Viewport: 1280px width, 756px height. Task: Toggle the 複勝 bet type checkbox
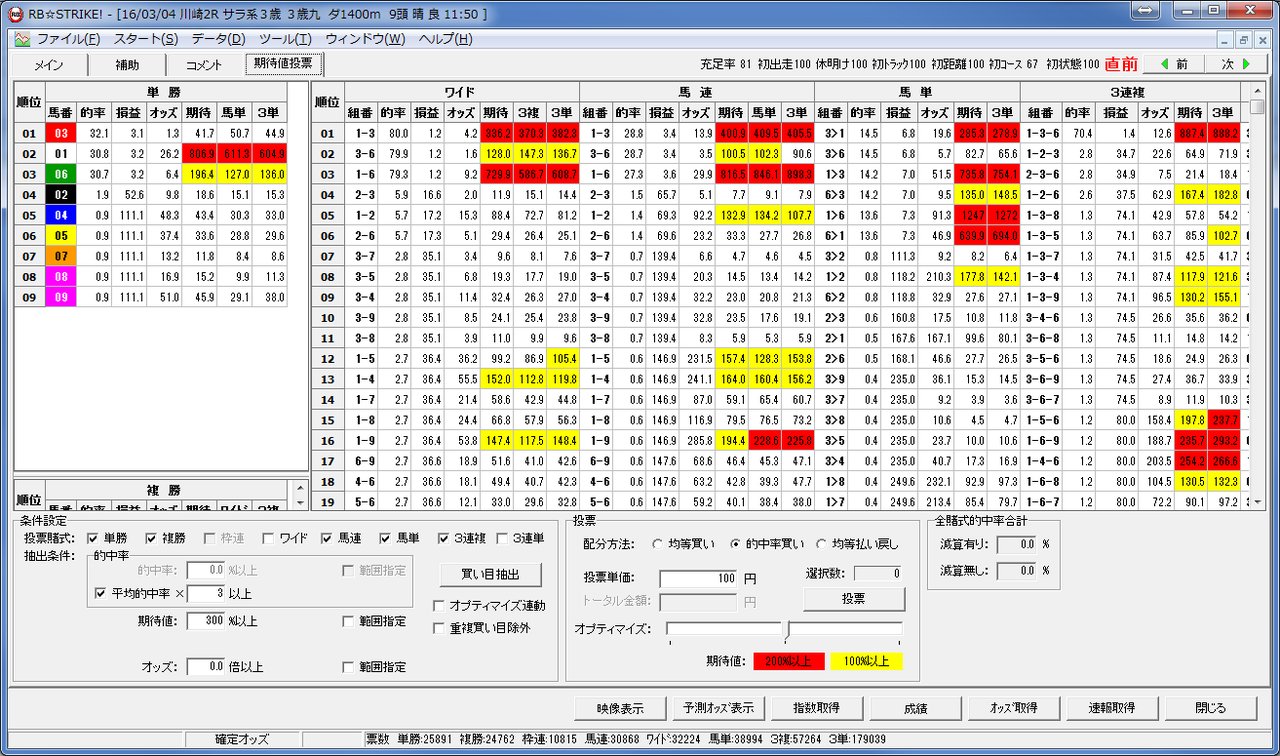point(152,538)
